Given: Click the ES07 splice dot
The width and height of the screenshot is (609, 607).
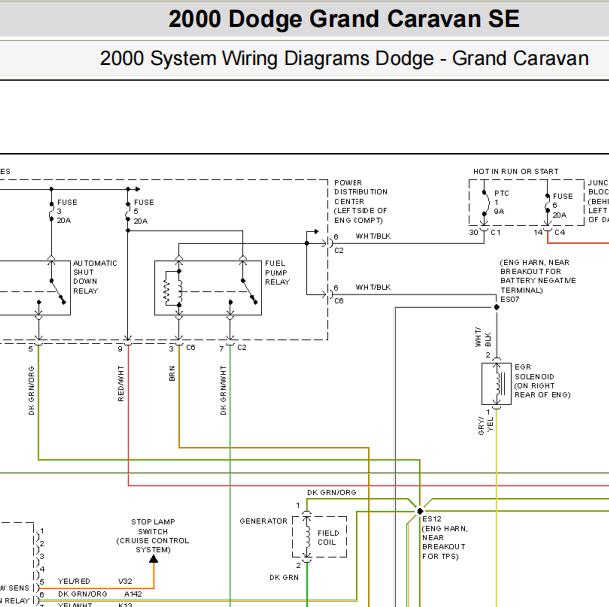Looking at the screenshot, I should coord(497,307).
